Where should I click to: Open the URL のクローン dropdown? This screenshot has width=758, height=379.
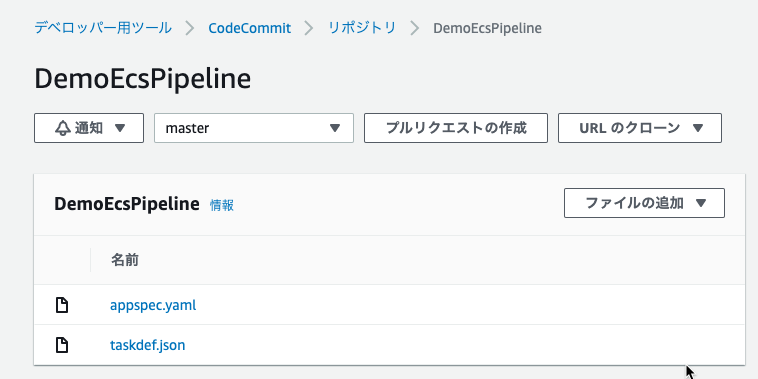640,128
